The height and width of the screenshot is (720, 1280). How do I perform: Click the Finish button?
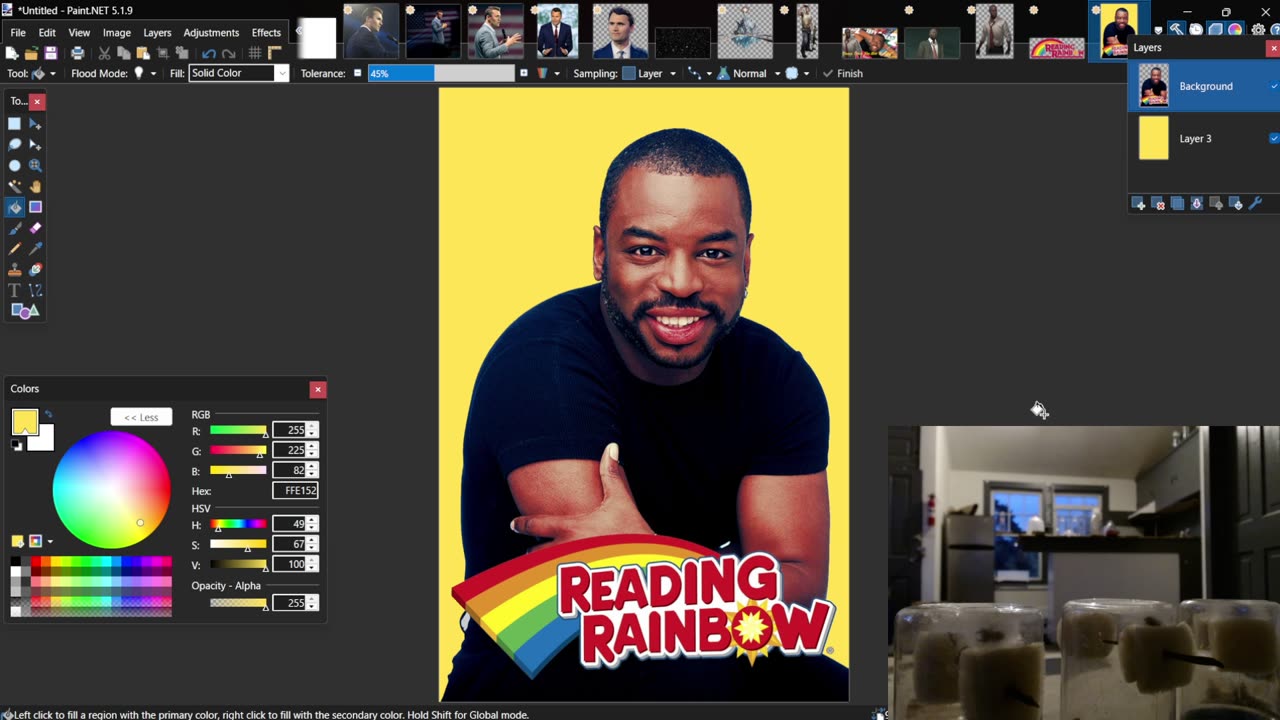pos(843,73)
